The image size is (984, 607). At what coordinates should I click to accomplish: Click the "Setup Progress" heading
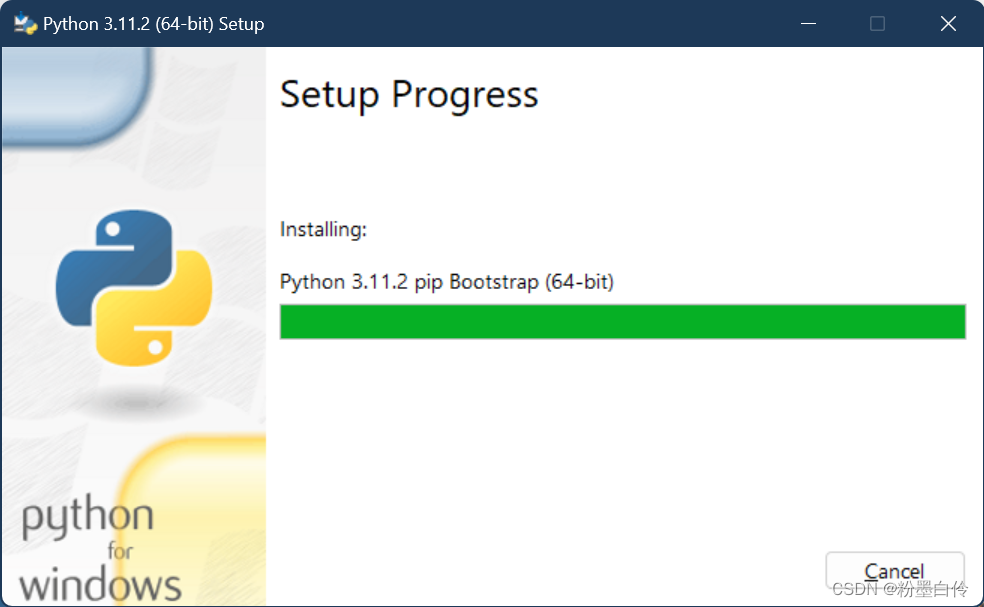click(409, 95)
